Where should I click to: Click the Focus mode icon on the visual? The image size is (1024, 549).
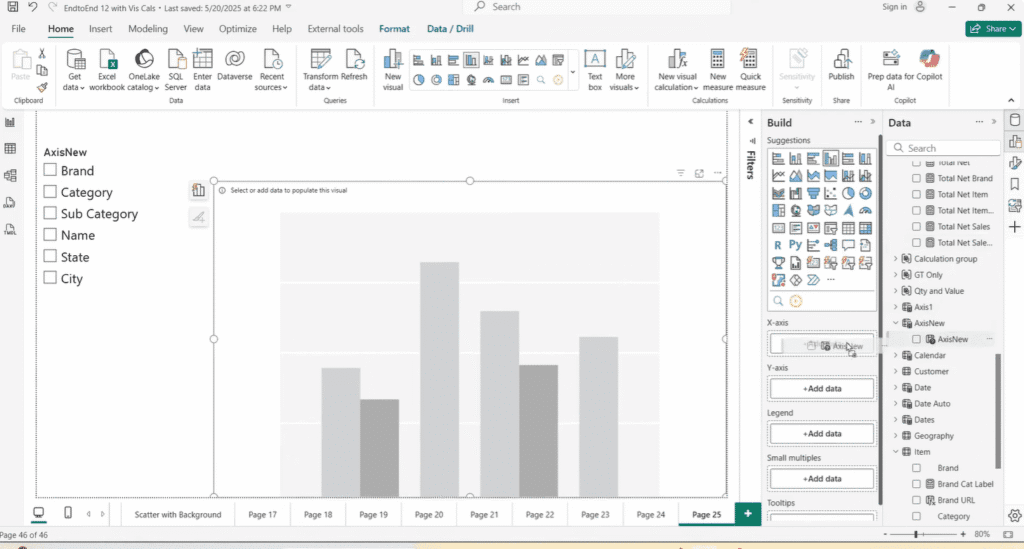click(x=699, y=173)
